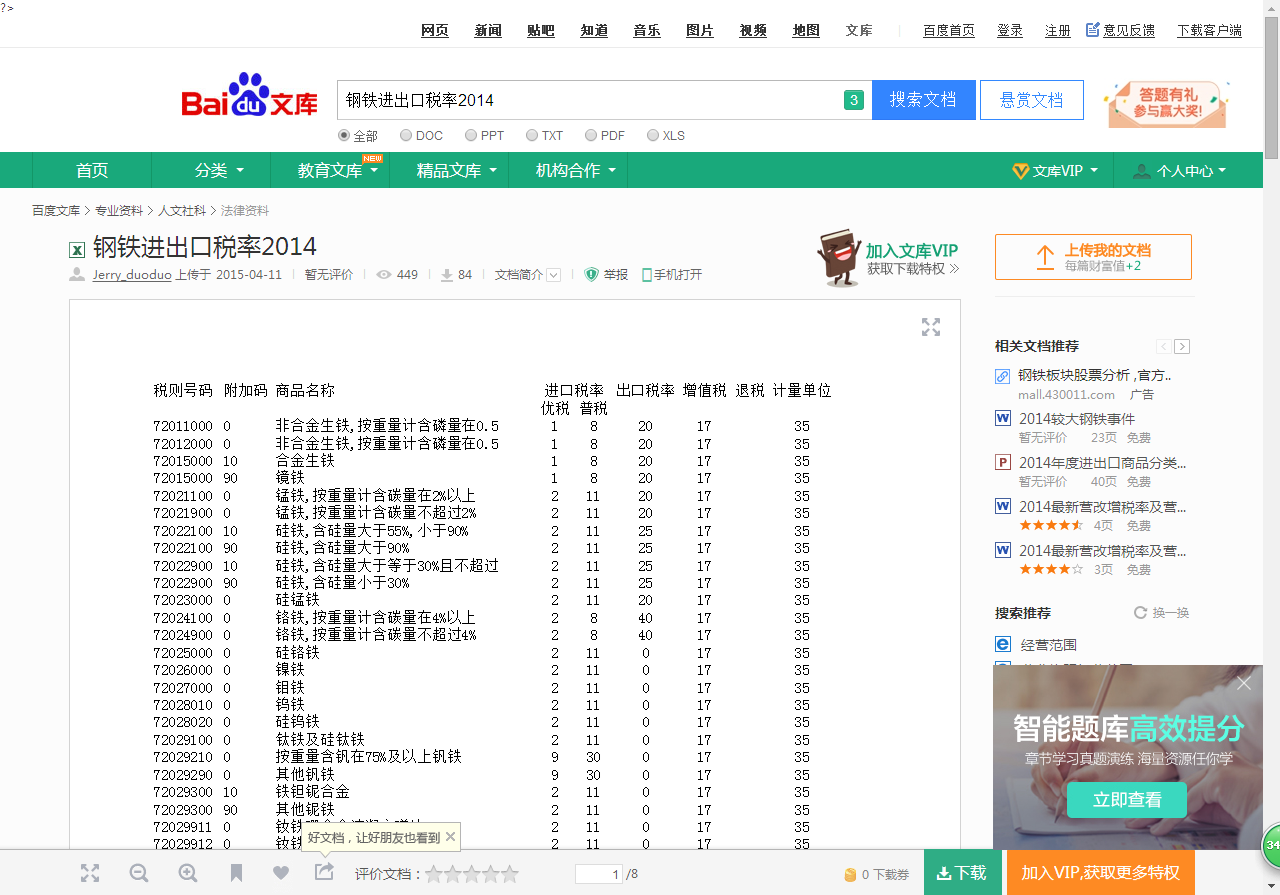Screen dimensions: 1280x895
Task: Click the page number input field
Action: 601,873
